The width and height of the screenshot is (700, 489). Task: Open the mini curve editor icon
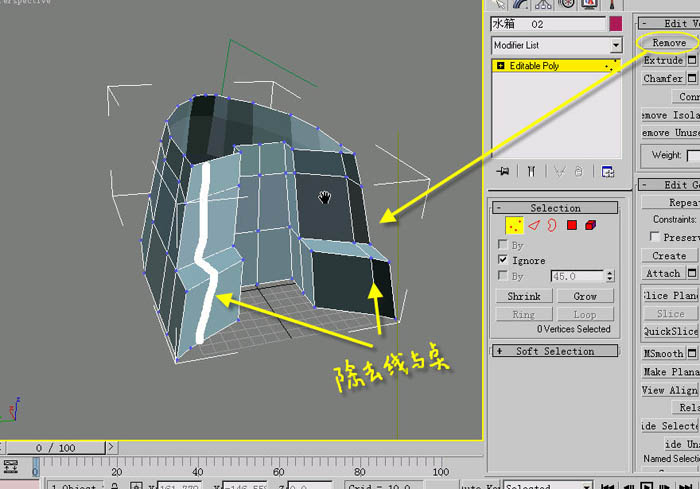[x=11, y=467]
